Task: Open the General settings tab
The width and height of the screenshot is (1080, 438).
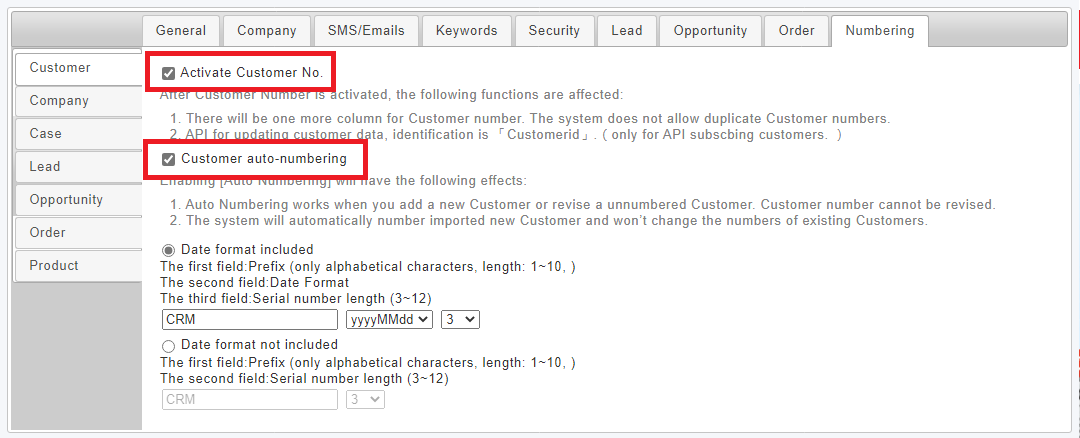Action: (x=181, y=31)
